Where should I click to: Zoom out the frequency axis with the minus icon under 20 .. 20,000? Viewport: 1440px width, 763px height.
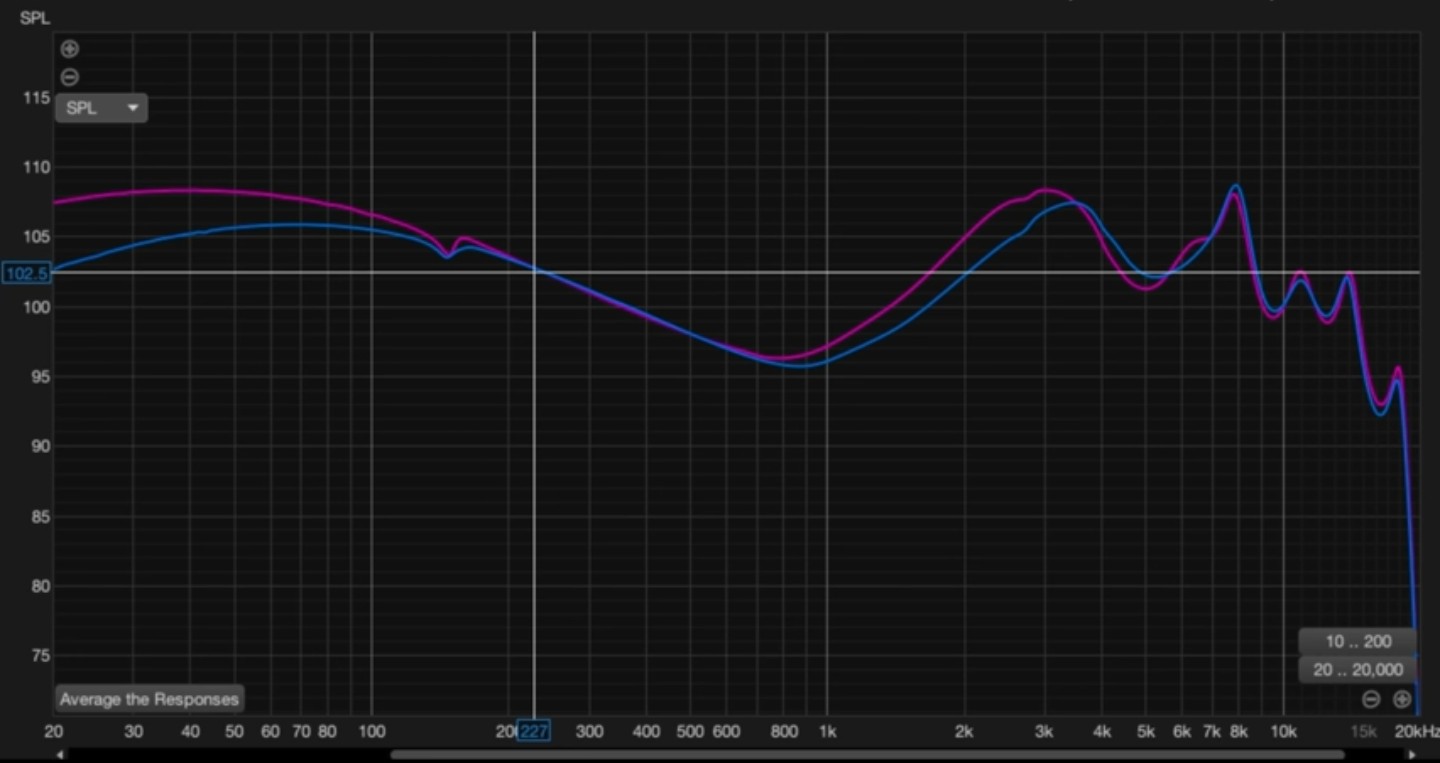pos(1372,699)
